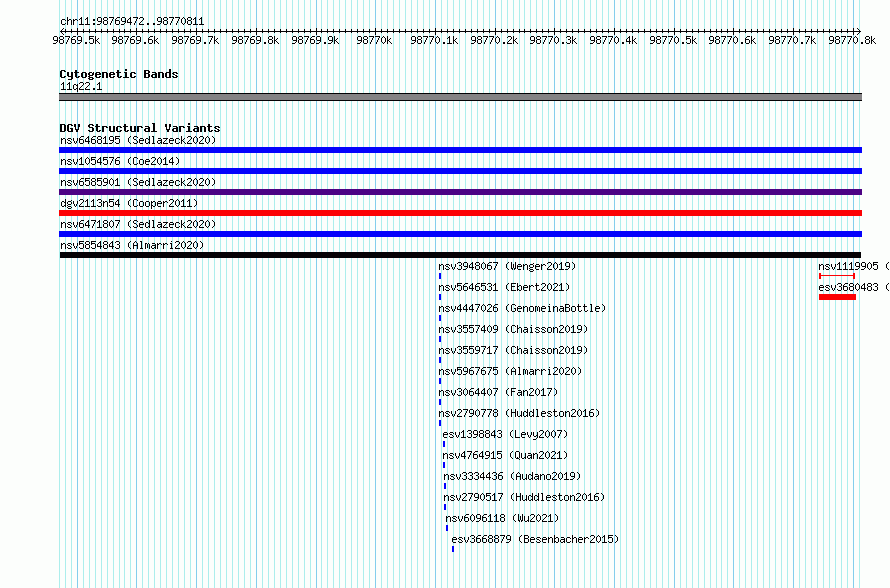Click ruler tick labeled 98770.5k
The image size is (890, 588).
[673, 40]
